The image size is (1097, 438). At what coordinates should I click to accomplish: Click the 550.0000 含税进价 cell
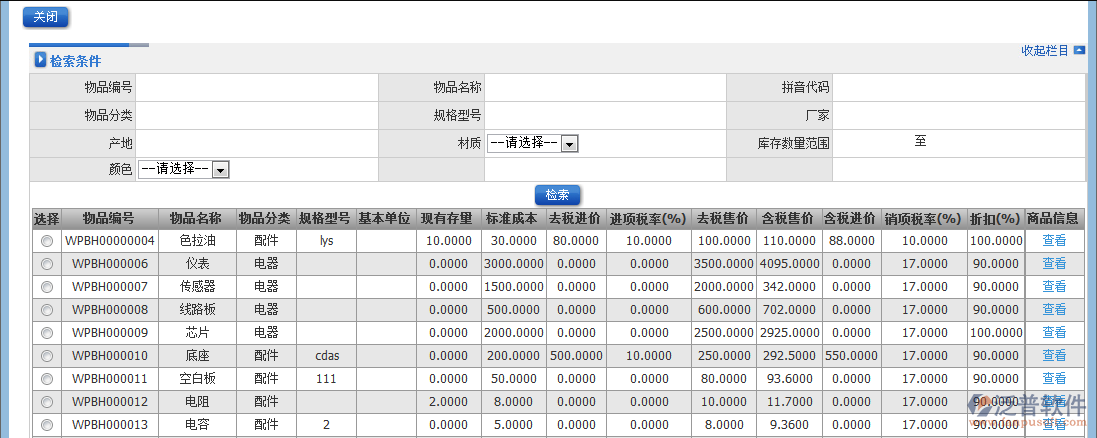[851, 355]
